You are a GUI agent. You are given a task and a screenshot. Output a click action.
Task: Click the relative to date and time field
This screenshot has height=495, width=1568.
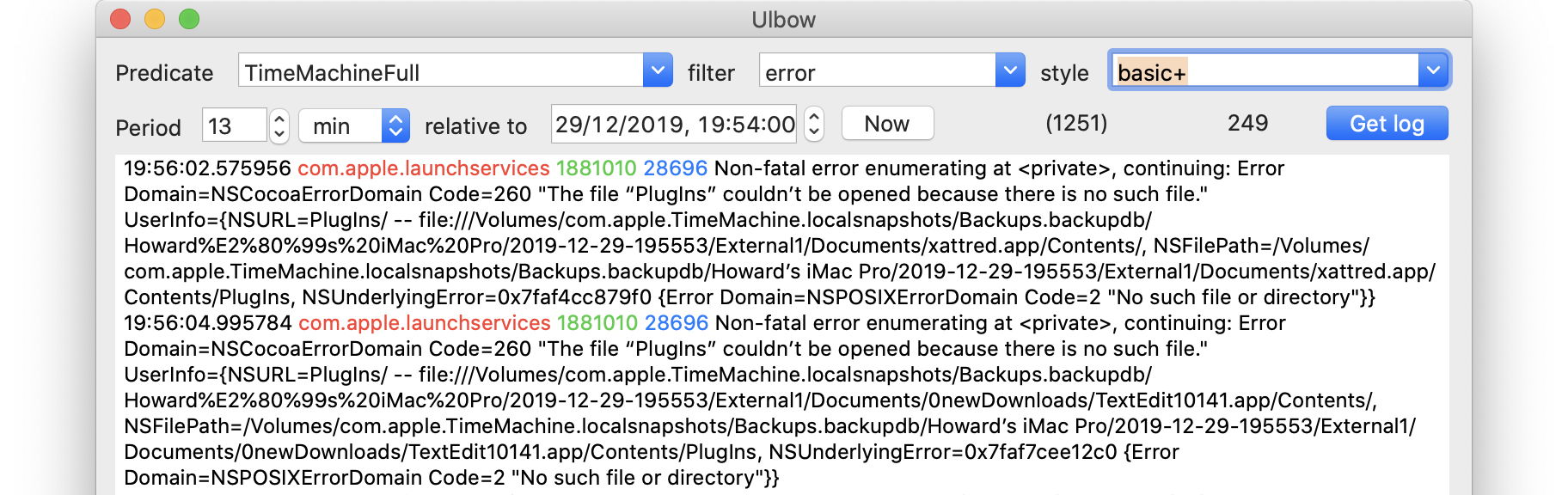click(x=675, y=125)
